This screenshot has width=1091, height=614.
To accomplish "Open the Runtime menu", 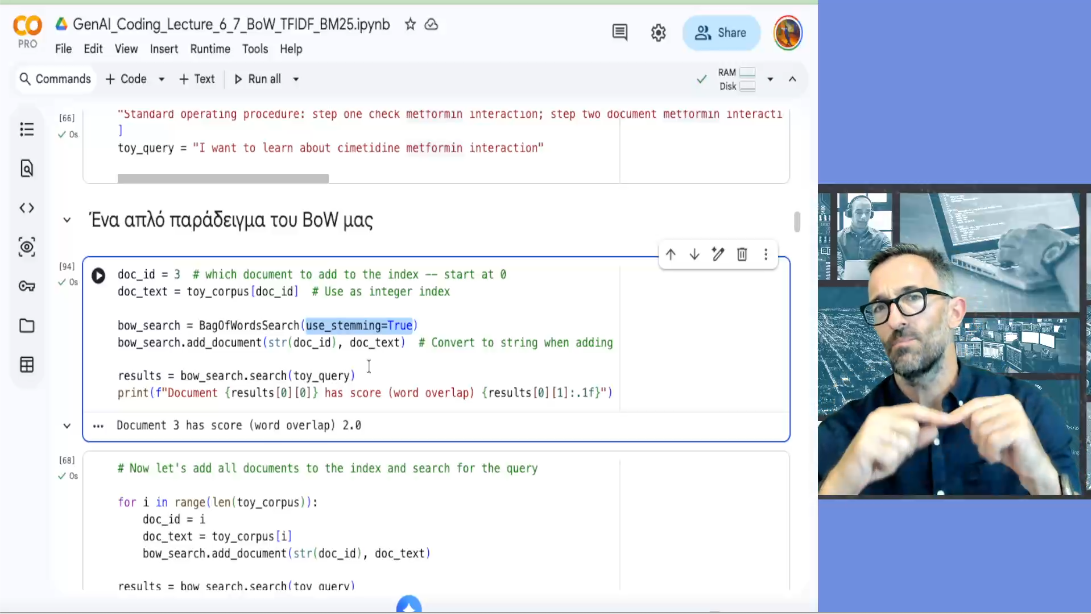I will tap(210, 49).
